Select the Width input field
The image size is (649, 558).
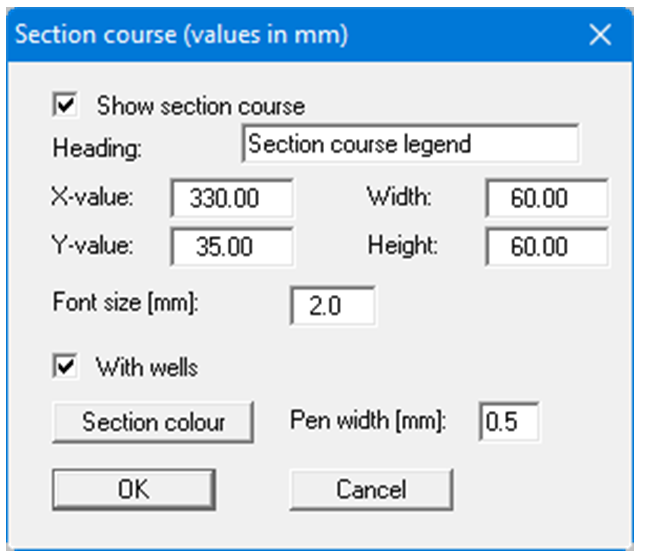click(x=546, y=198)
